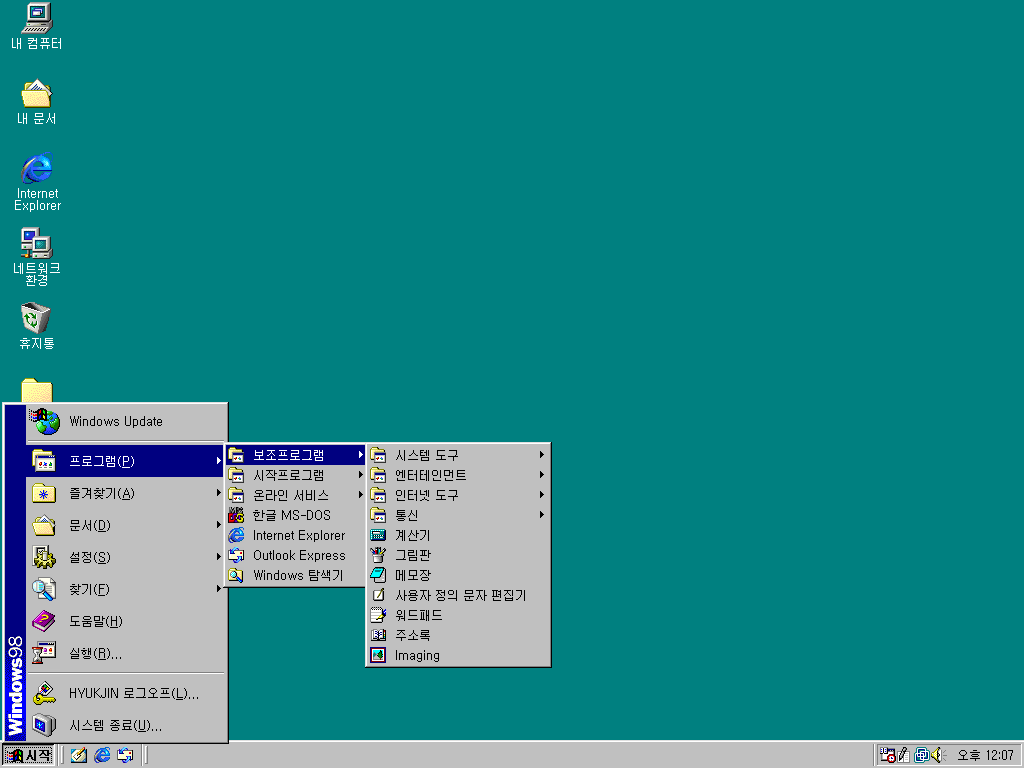Click the 워드패드 icon
Screen dimensions: 1024x768
click(378, 615)
